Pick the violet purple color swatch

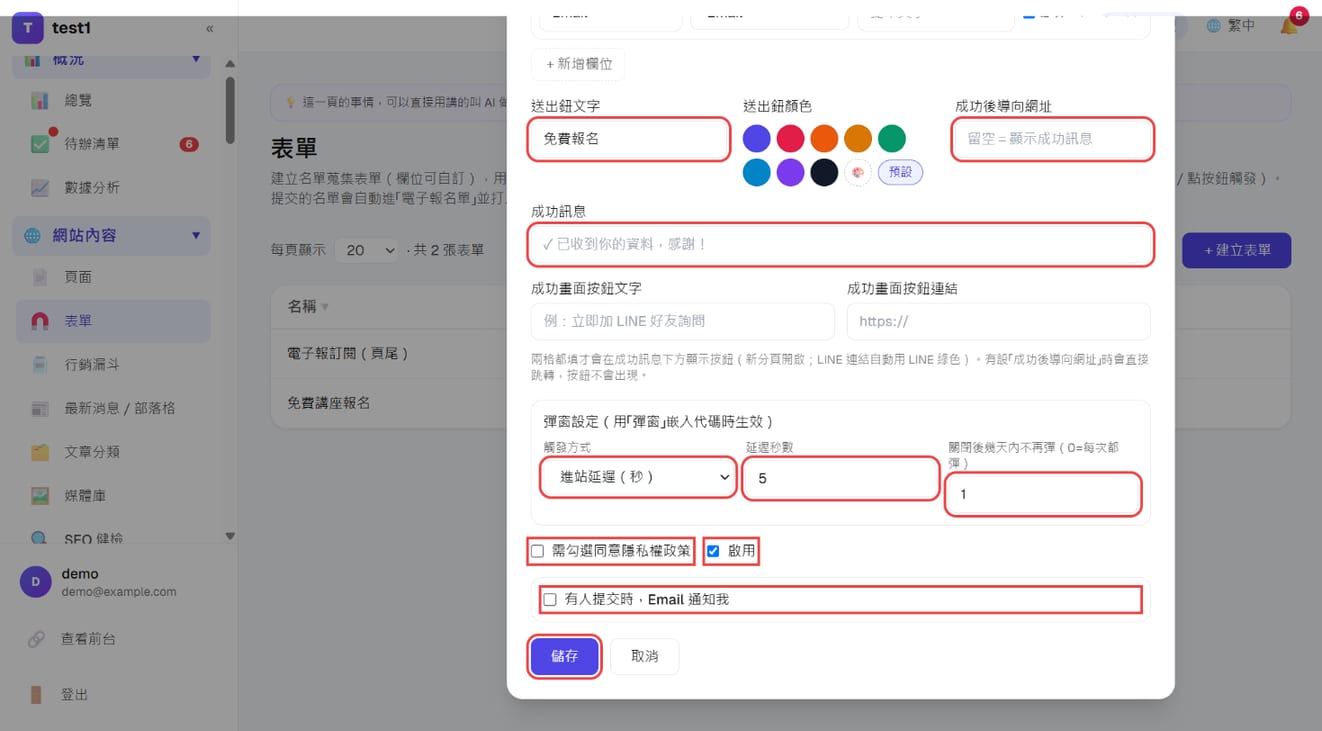tap(791, 172)
